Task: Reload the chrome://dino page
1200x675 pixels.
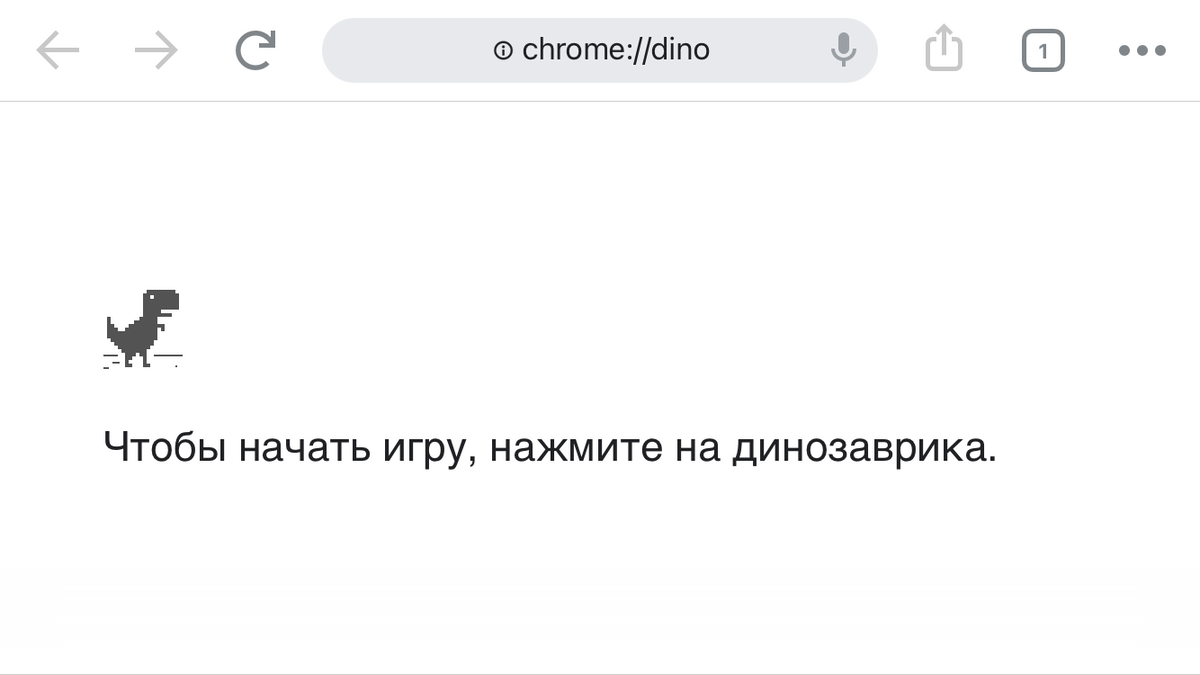Action: [254, 48]
